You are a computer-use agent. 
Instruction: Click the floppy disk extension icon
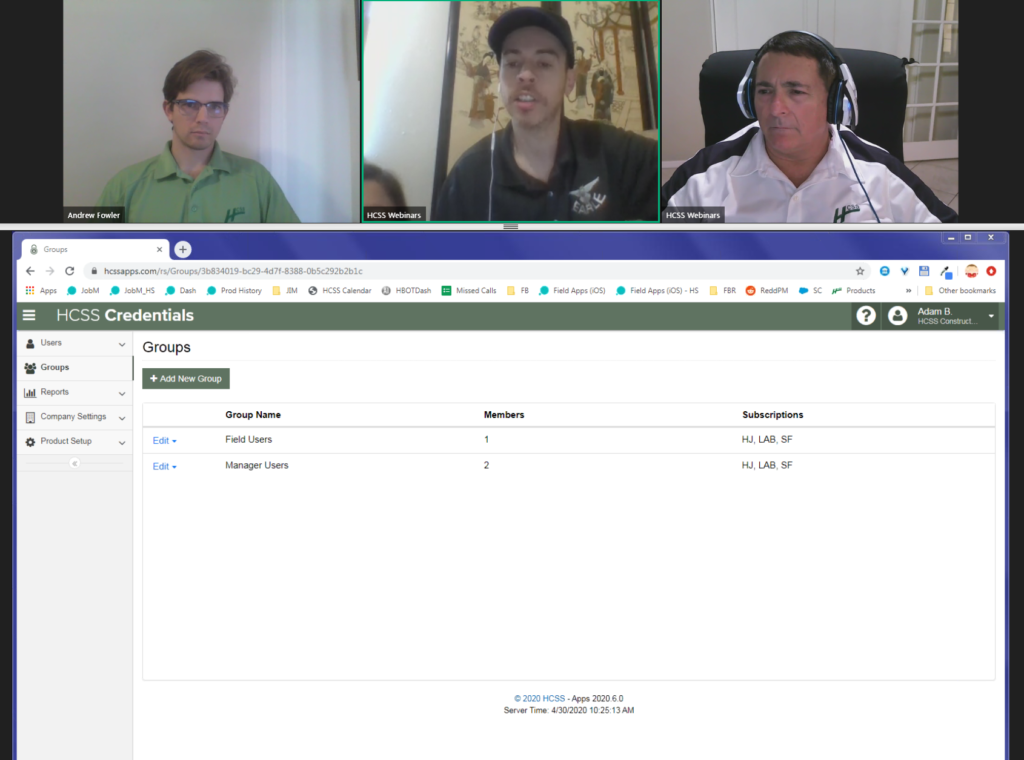coord(924,271)
